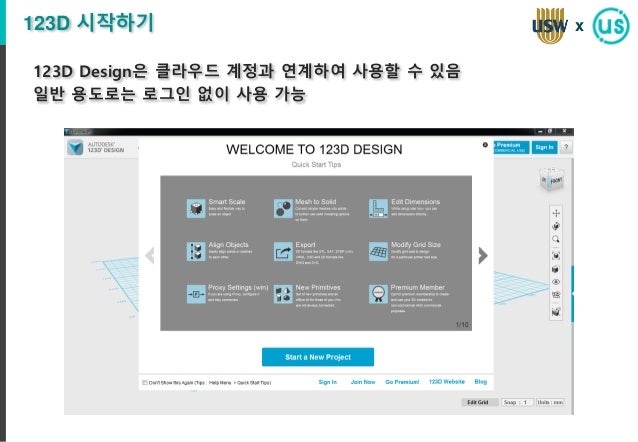Click the Edit Dimensions tip icon
638x442 pixels.
(x=378, y=208)
